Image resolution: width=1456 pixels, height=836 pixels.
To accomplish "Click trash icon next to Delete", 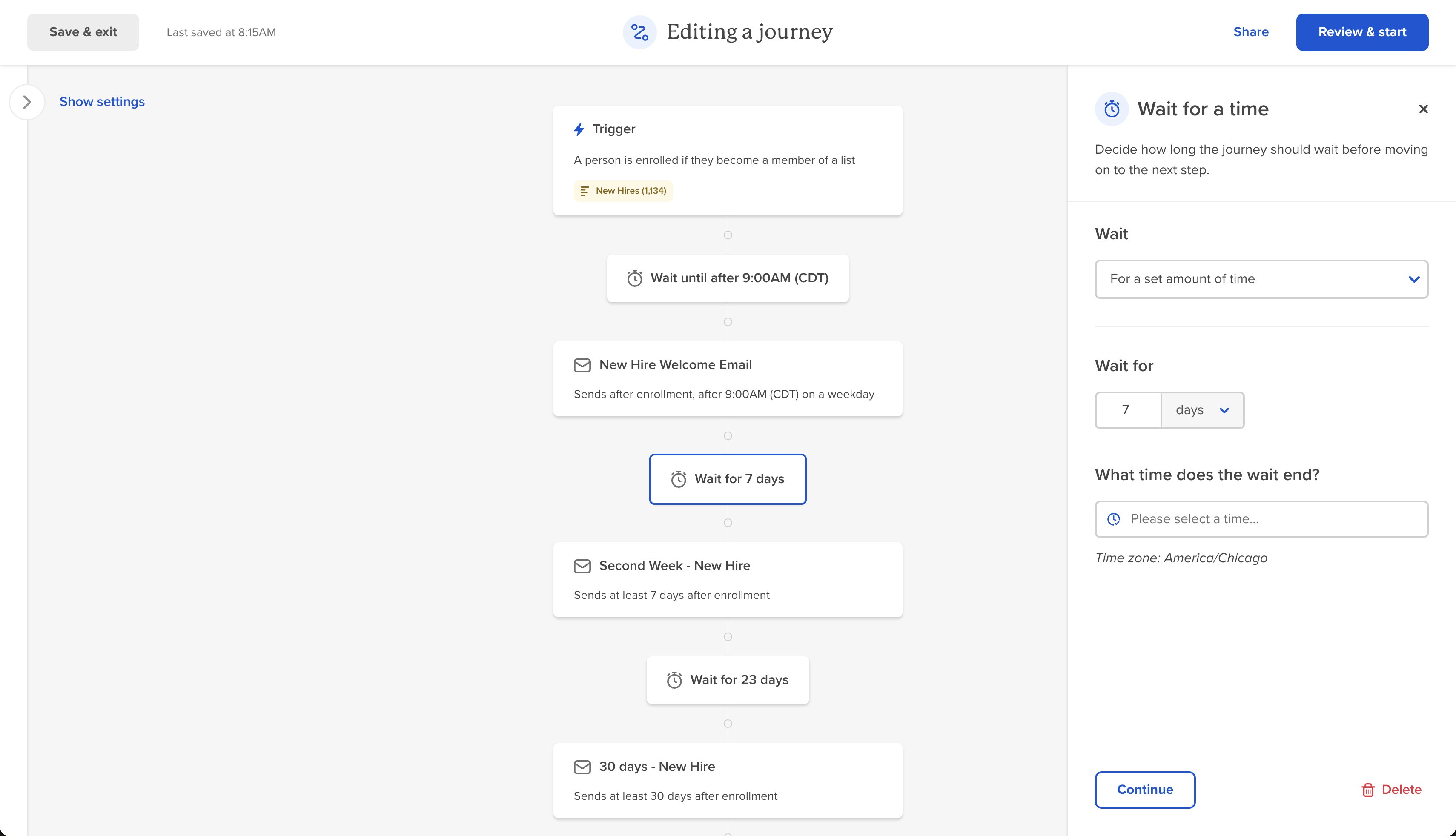I will click(1368, 790).
